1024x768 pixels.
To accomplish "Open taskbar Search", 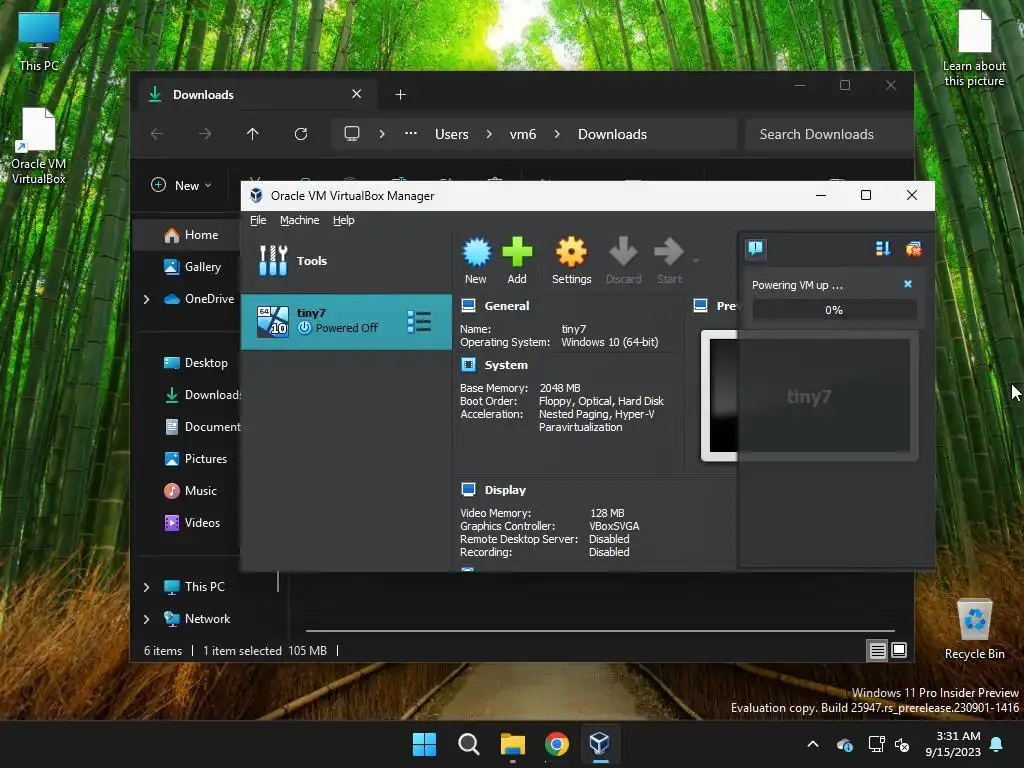I will coord(469,744).
